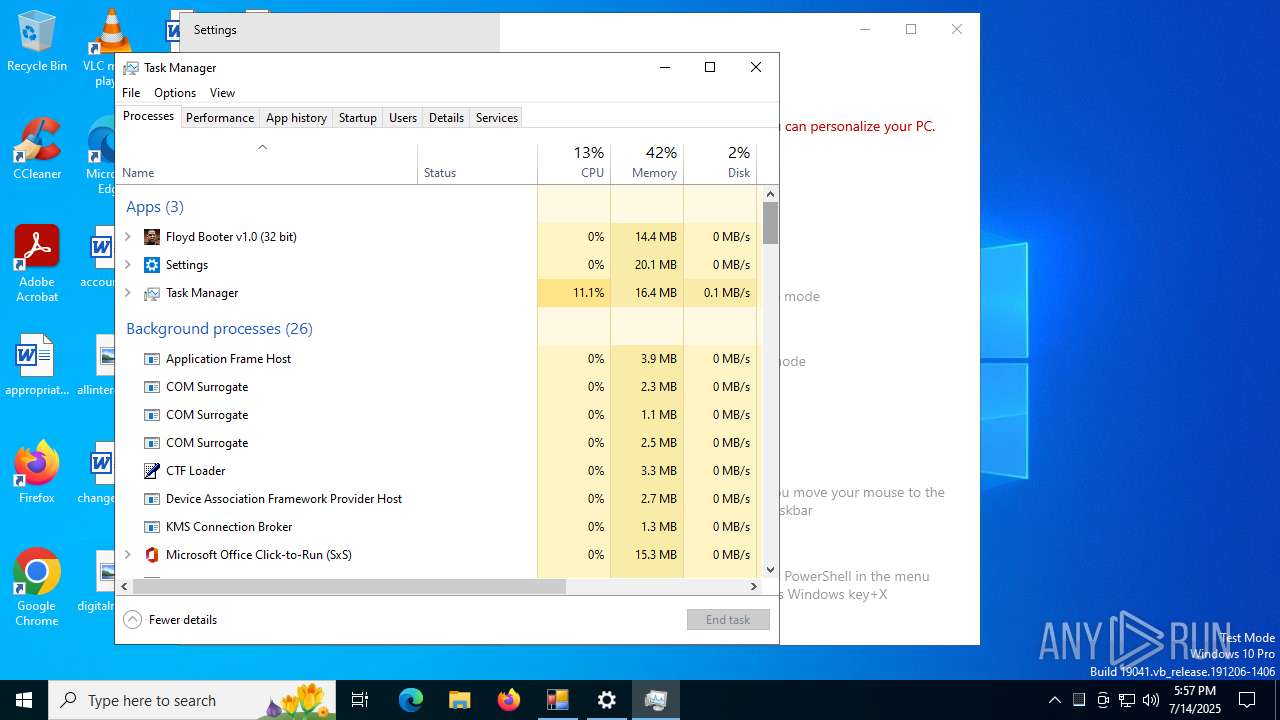This screenshot has height=720, width=1280.
Task: Click the horizontal scrollbar left arrow
Action: pos(125,587)
